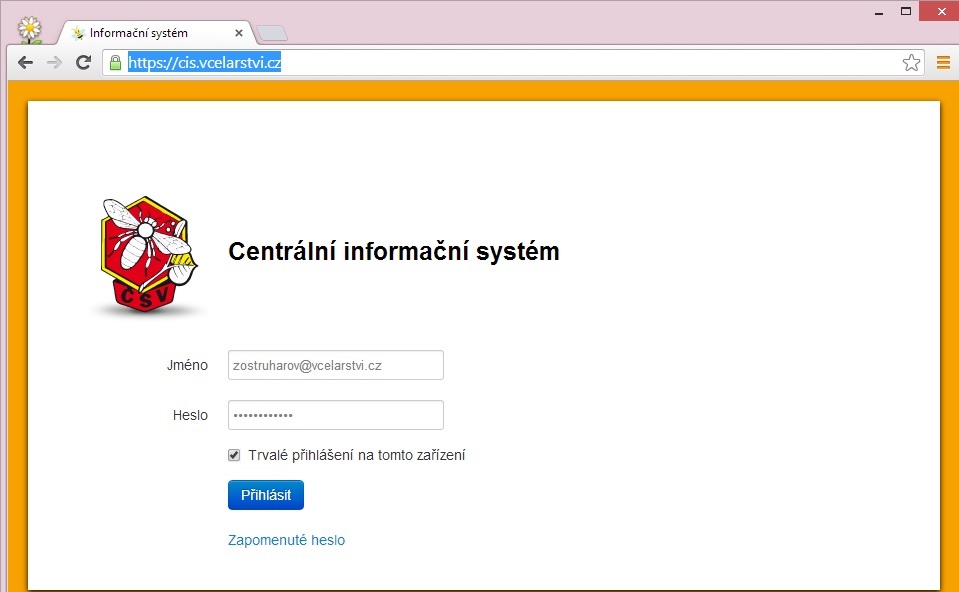959x592 pixels.
Task: Click the Centrální informační systém heading
Action: [394, 251]
